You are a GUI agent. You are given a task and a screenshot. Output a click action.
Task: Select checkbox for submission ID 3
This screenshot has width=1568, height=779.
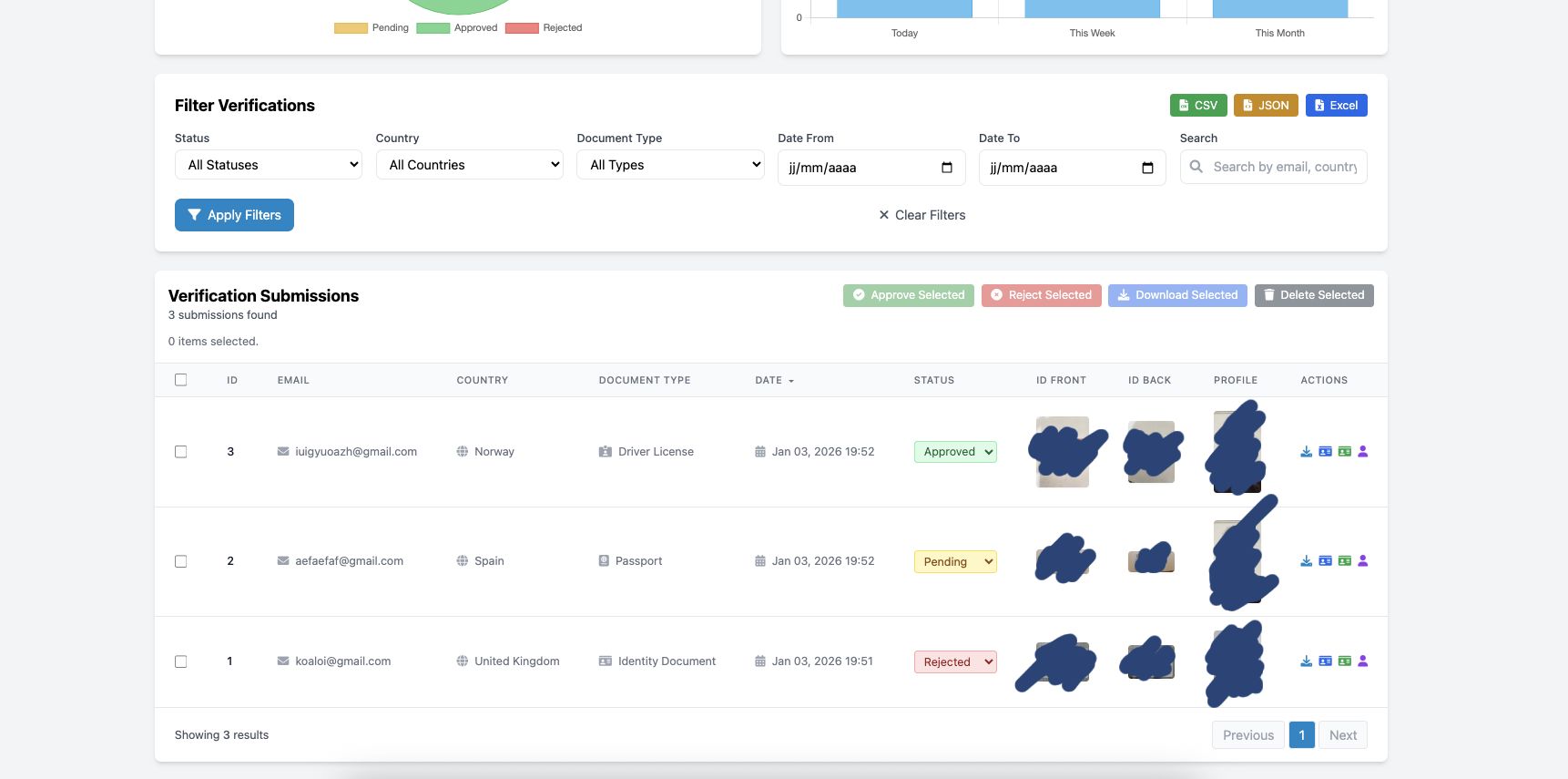tap(181, 452)
